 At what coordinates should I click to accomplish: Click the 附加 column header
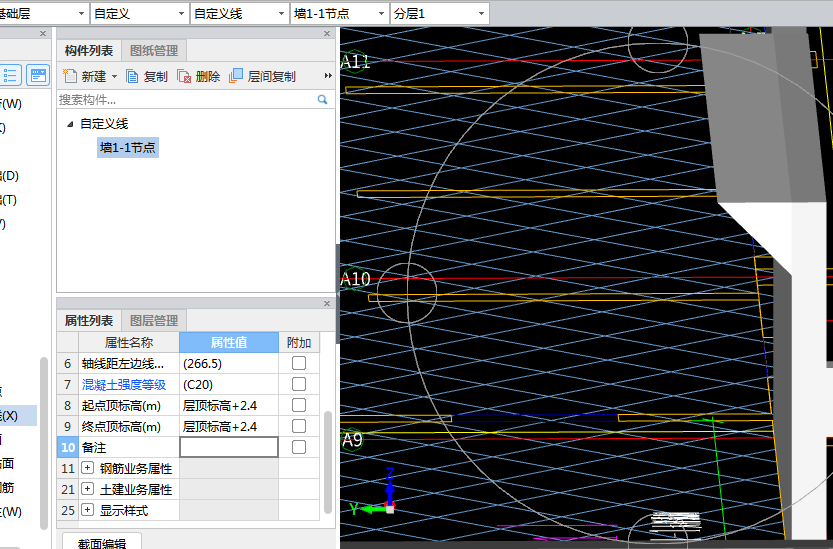tap(299, 342)
